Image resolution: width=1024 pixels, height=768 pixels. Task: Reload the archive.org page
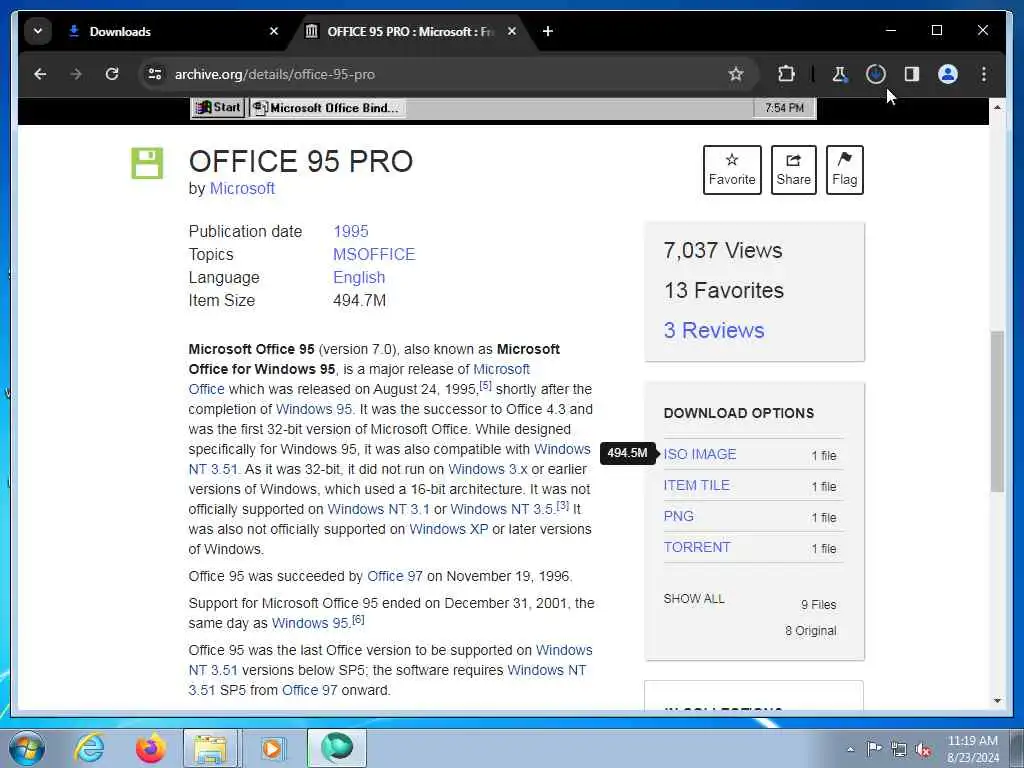point(112,74)
